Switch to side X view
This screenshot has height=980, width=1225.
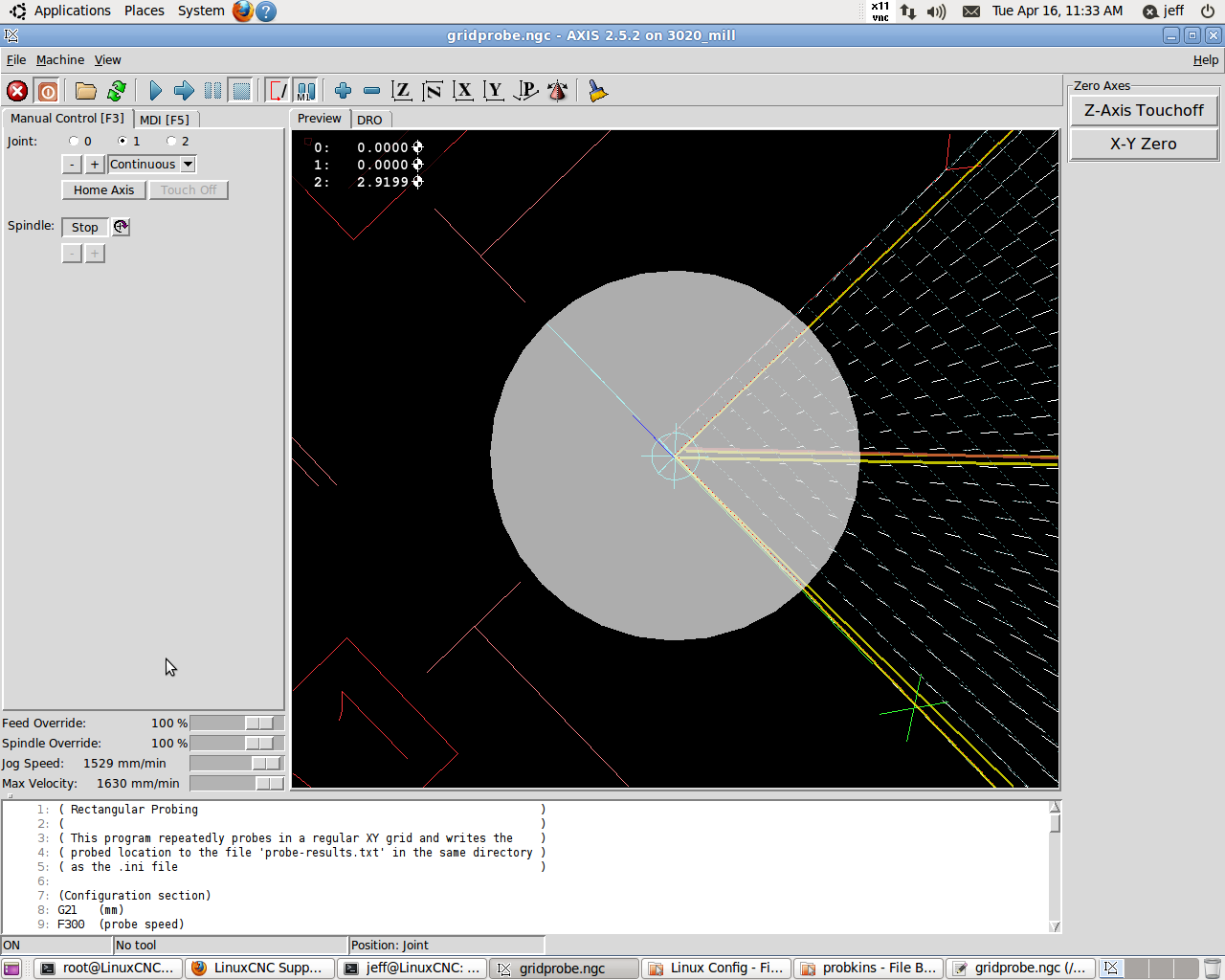(x=463, y=91)
